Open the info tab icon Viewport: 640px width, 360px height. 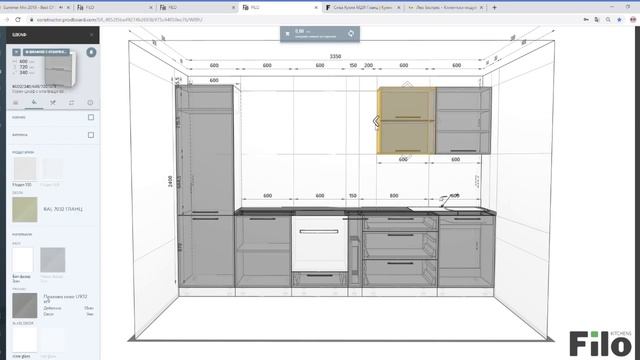90,102
